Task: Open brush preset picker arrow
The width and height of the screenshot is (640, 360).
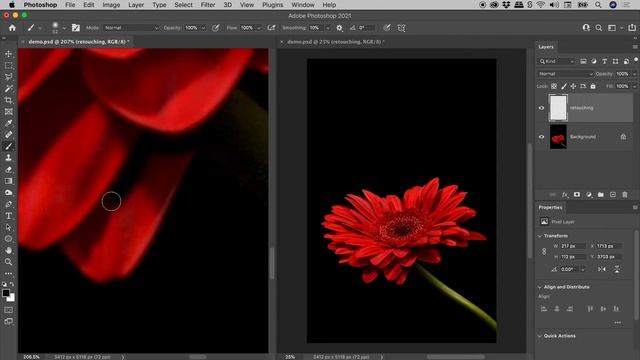Action: pos(64,28)
